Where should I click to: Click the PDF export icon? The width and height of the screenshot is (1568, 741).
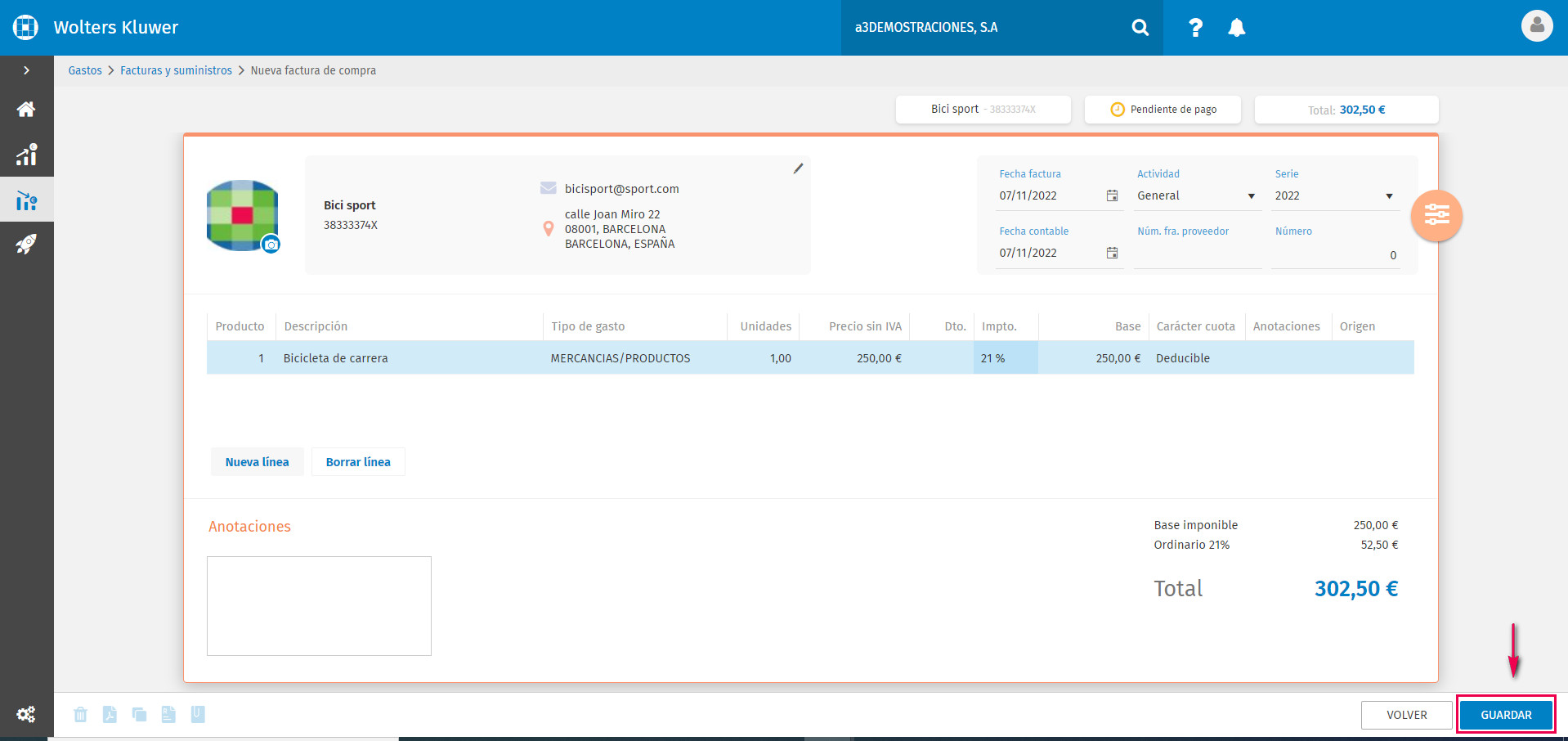click(x=110, y=715)
